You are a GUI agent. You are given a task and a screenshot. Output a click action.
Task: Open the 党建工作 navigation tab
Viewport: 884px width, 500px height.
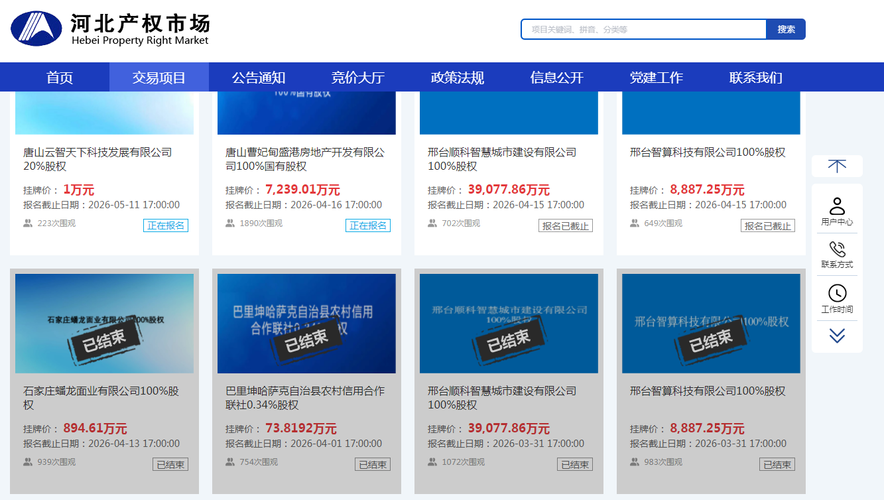(x=656, y=77)
